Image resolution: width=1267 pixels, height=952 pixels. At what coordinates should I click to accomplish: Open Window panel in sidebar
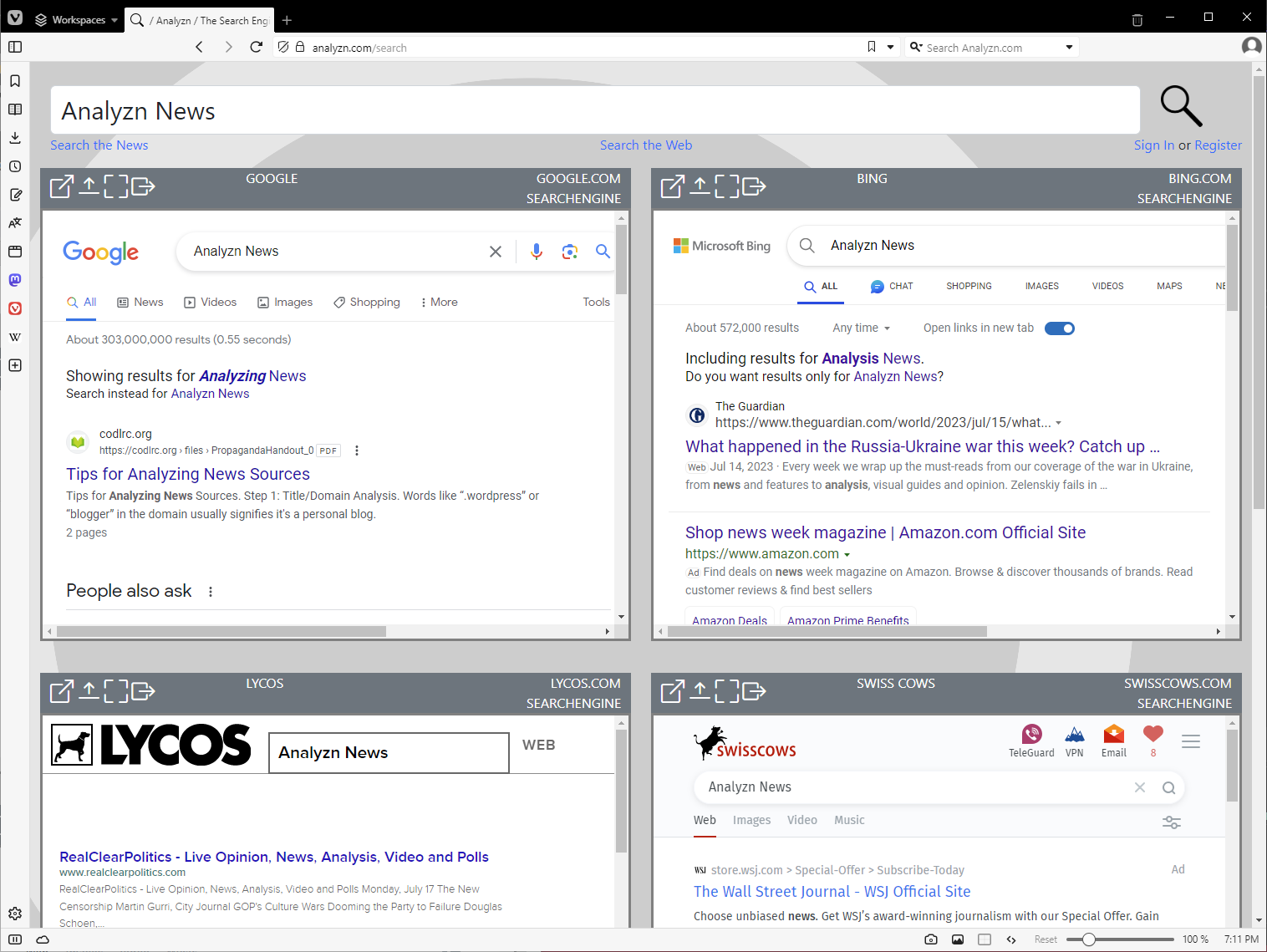point(15,252)
